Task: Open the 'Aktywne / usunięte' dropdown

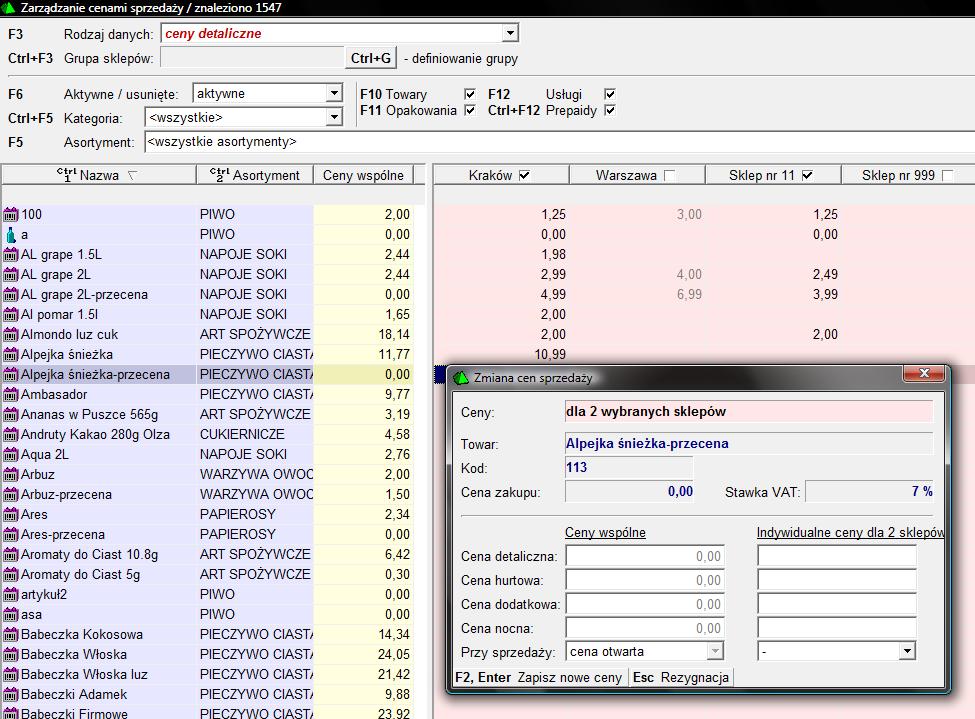Action: [x=334, y=93]
